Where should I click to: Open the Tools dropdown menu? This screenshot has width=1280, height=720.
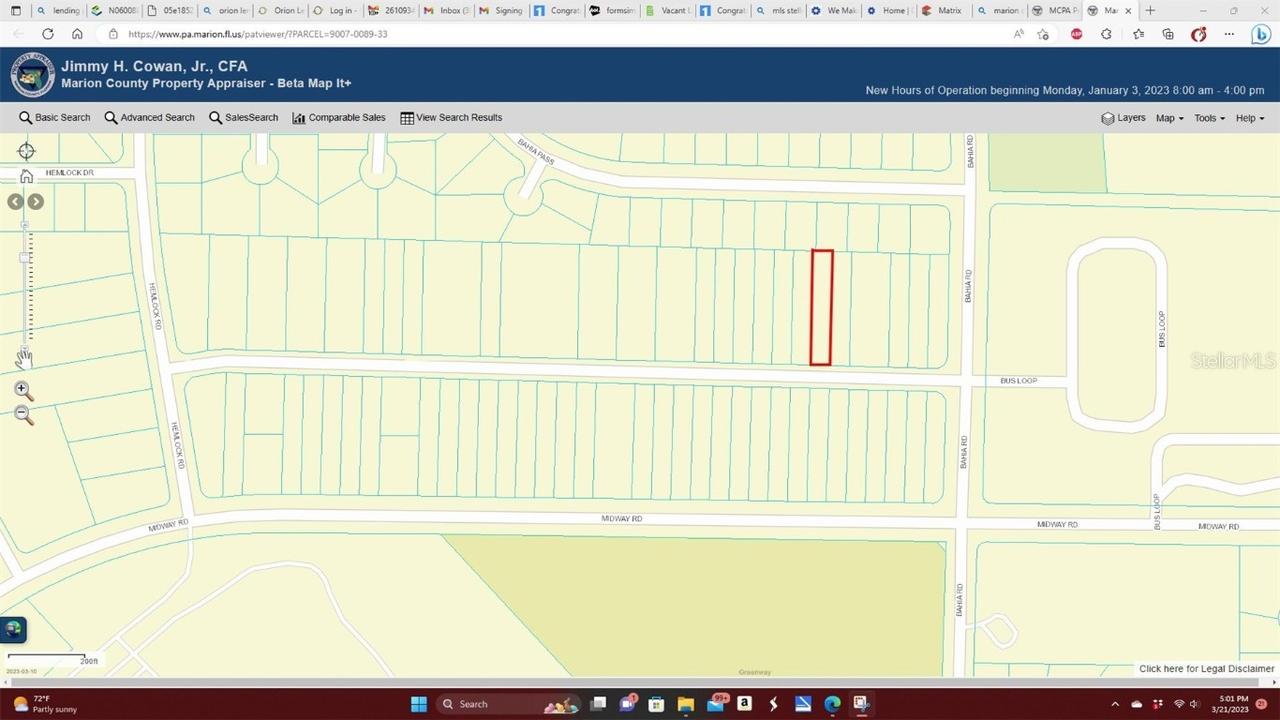coord(1207,117)
